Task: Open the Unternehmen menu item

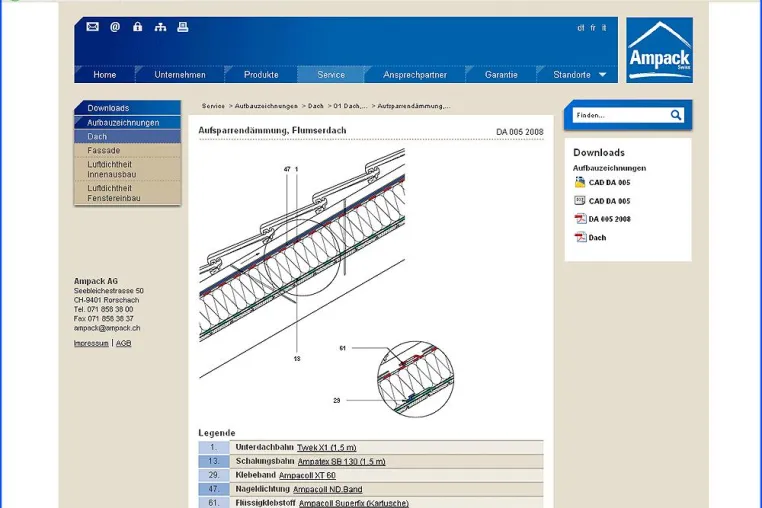Action: pos(180,75)
